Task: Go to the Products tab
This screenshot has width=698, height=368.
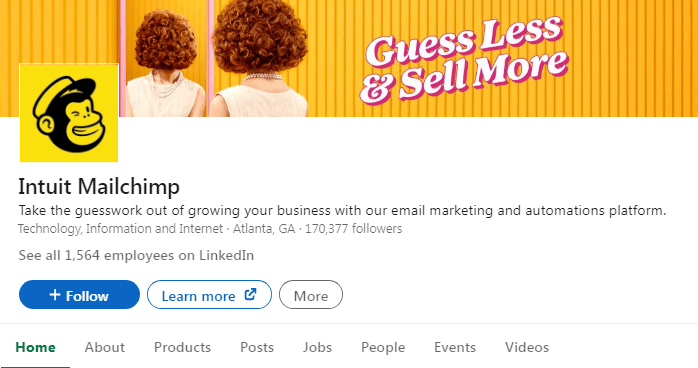Action: tap(182, 347)
